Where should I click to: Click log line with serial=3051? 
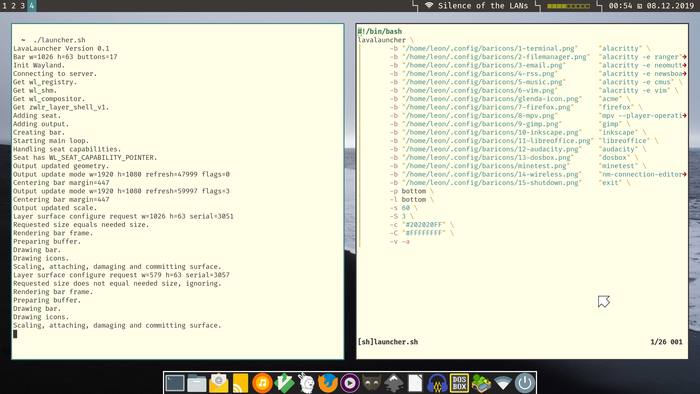click(x=123, y=216)
